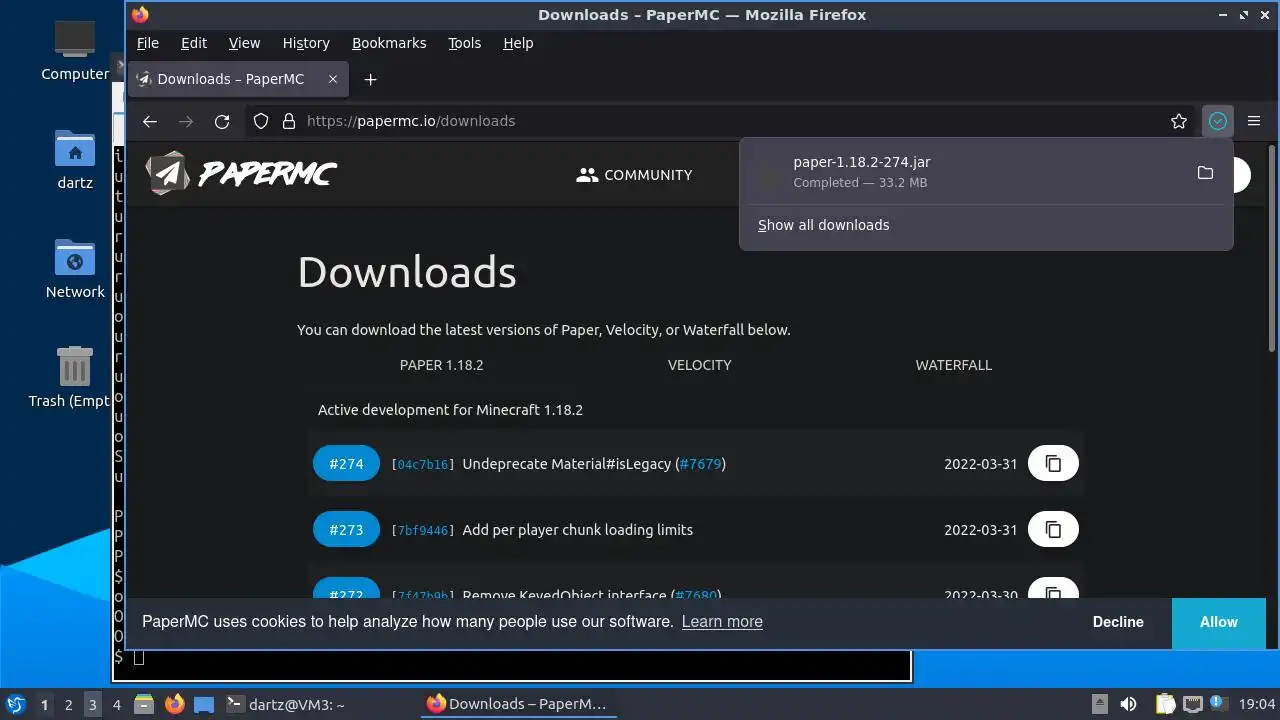This screenshot has height=720, width=1280.
Task: Open the Tools menu
Action: [464, 43]
